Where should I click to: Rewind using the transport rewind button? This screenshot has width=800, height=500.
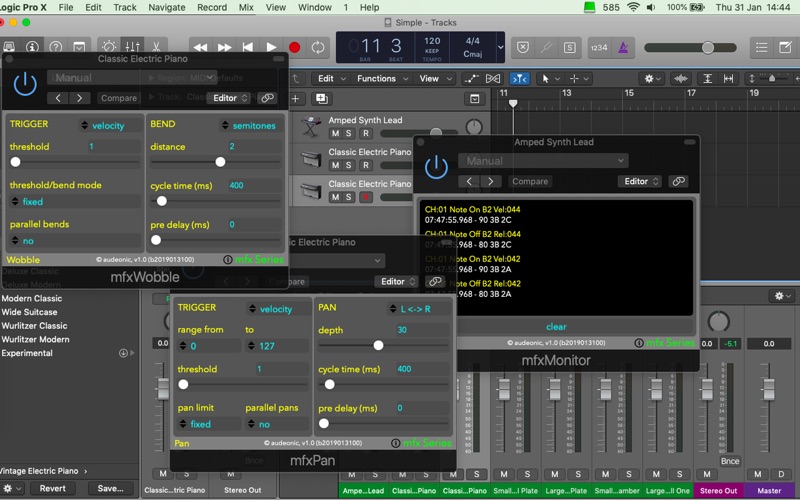(201, 47)
